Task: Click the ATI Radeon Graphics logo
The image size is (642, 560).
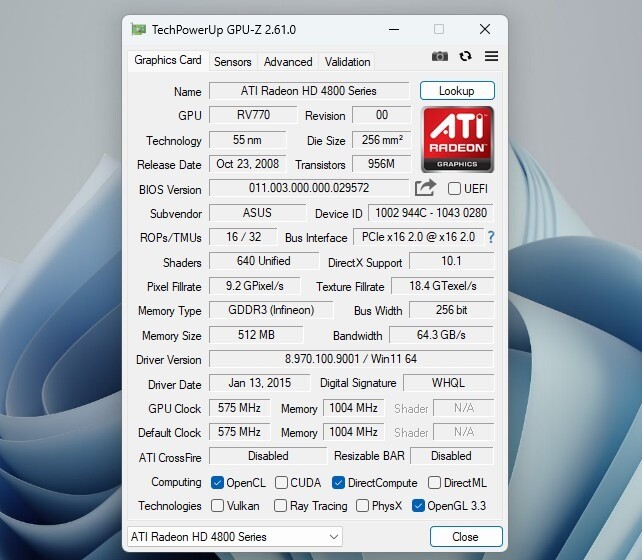Action: point(457,139)
